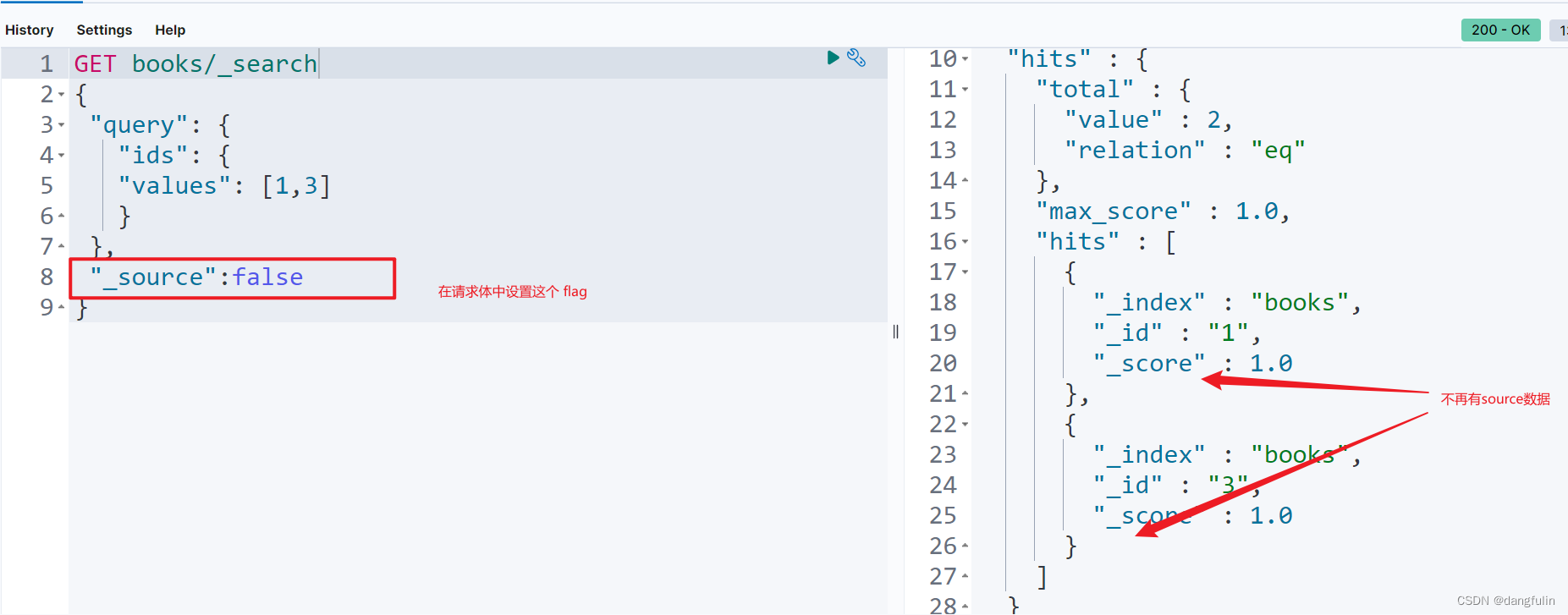Open the History menu
Viewport: 1568px width, 615px height.
coord(30,30)
